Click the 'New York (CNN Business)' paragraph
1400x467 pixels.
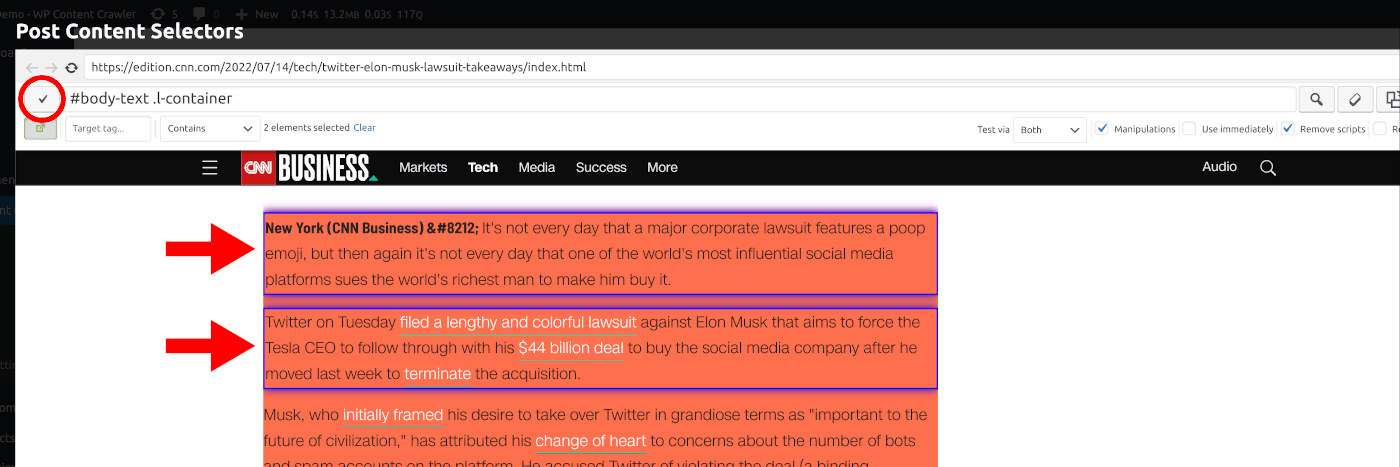pyautogui.click(x=600, y=253)
